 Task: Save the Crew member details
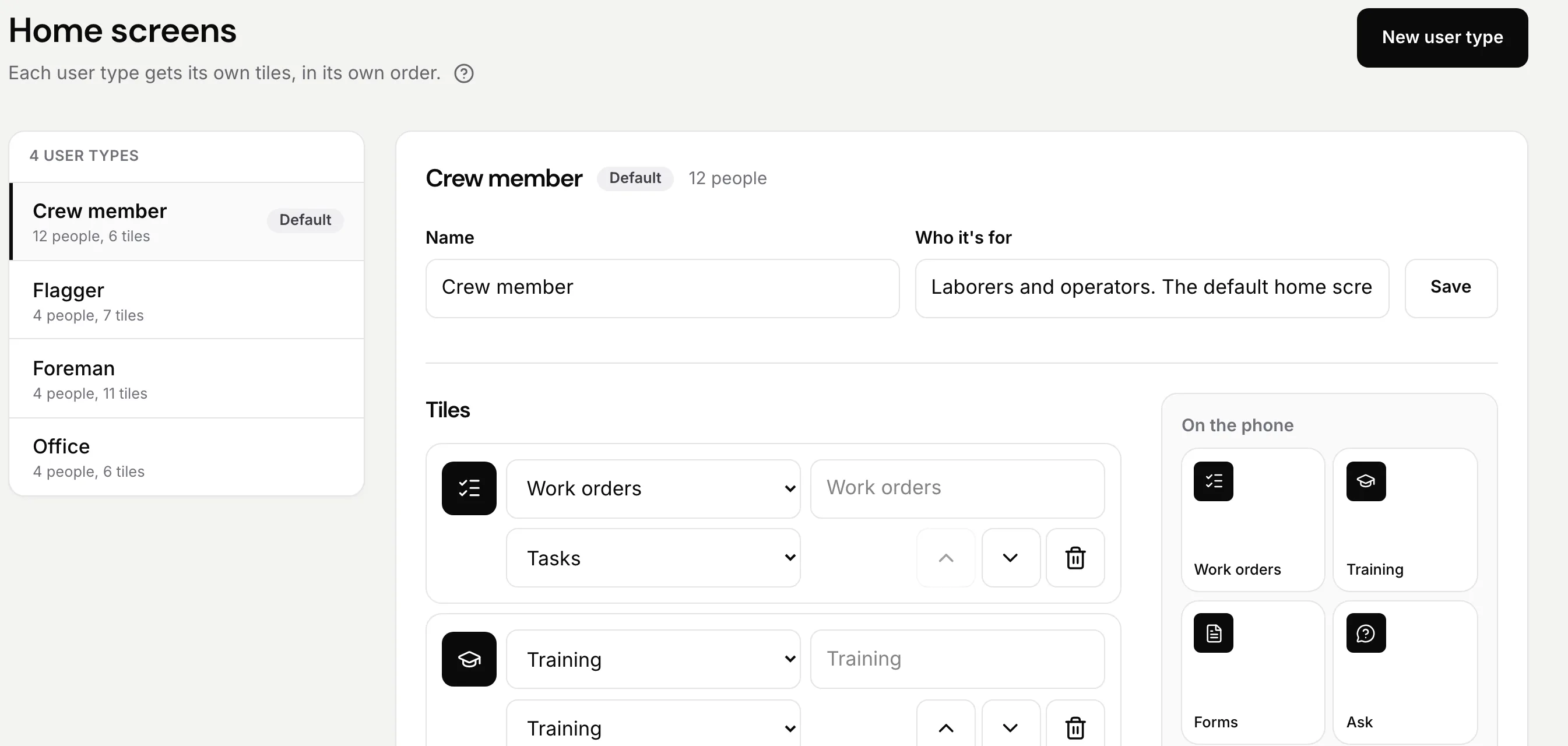(1450, 288)
